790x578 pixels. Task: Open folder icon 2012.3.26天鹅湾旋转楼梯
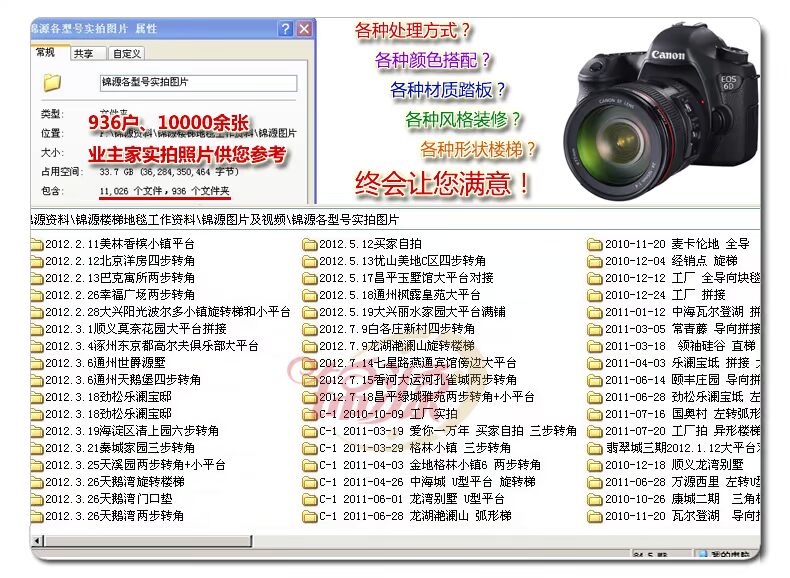(x=37, y=483)
